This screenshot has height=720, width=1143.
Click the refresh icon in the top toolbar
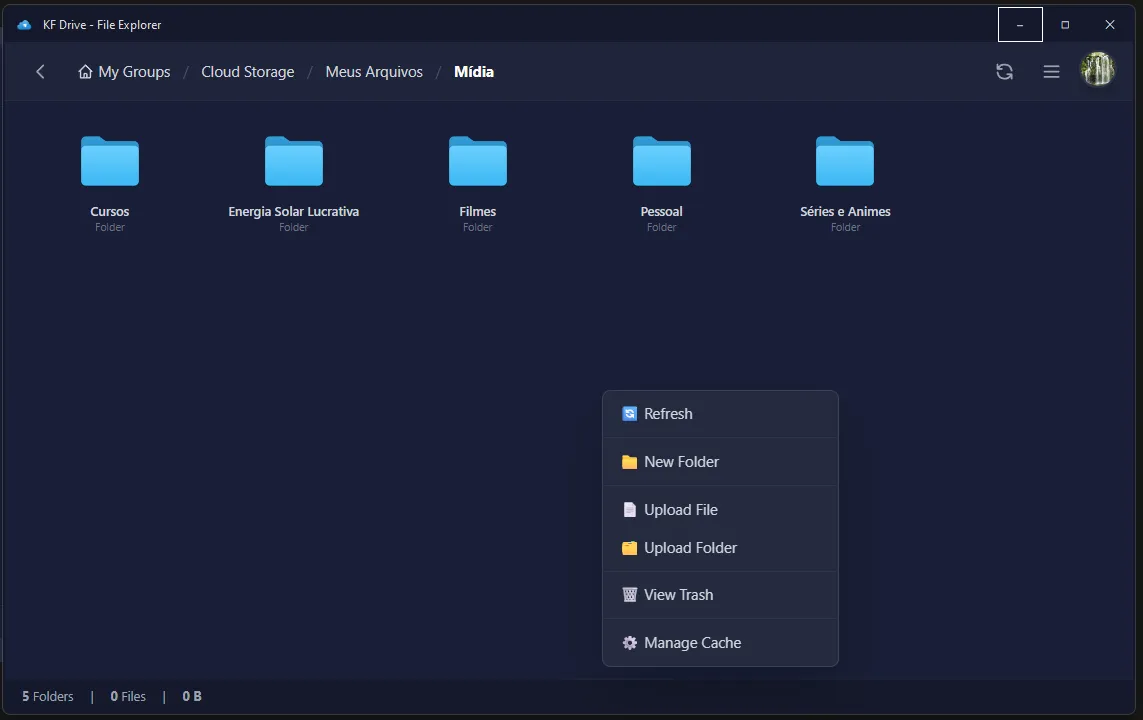(1004, 72)
